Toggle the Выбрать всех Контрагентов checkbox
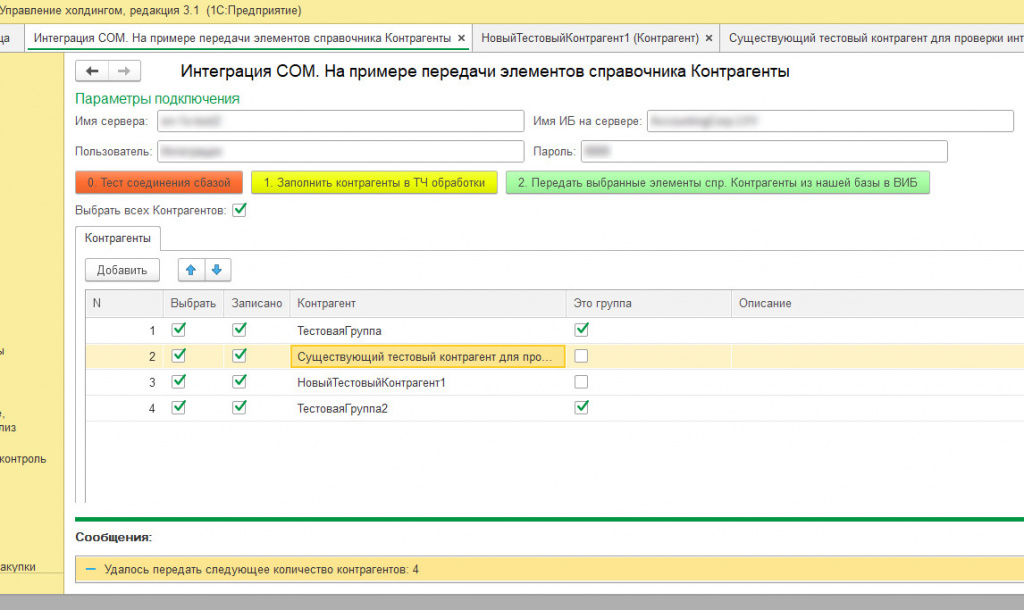This screenshot has width=1024, height=610. click(240, 210)
